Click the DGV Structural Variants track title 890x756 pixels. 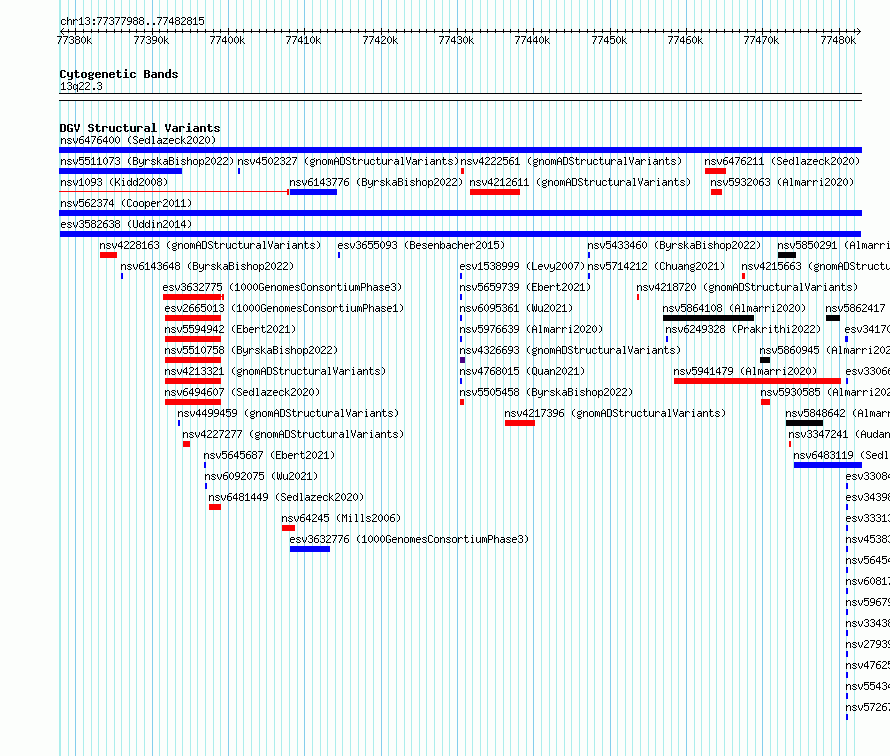tap(140, 128)
